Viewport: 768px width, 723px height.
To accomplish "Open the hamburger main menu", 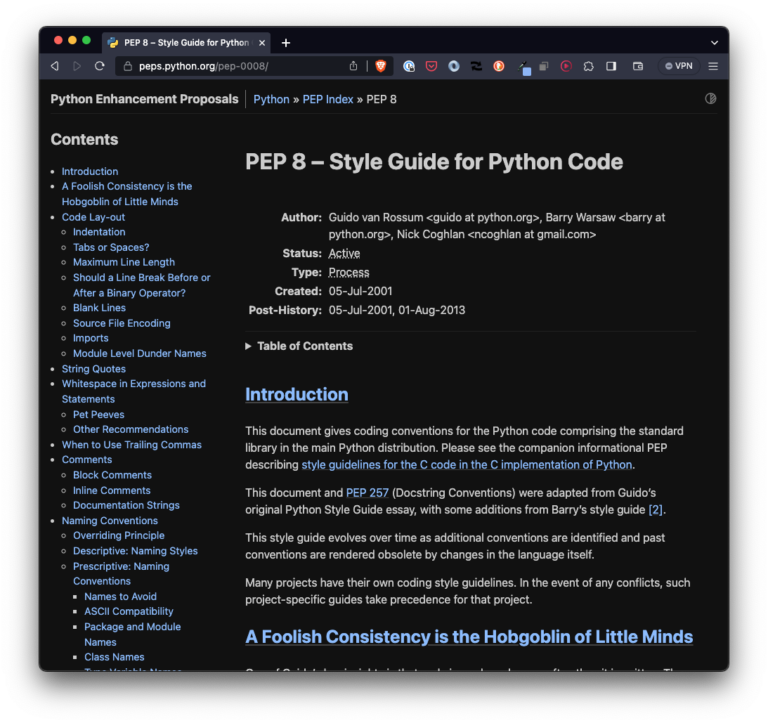I will pos(713,66).
